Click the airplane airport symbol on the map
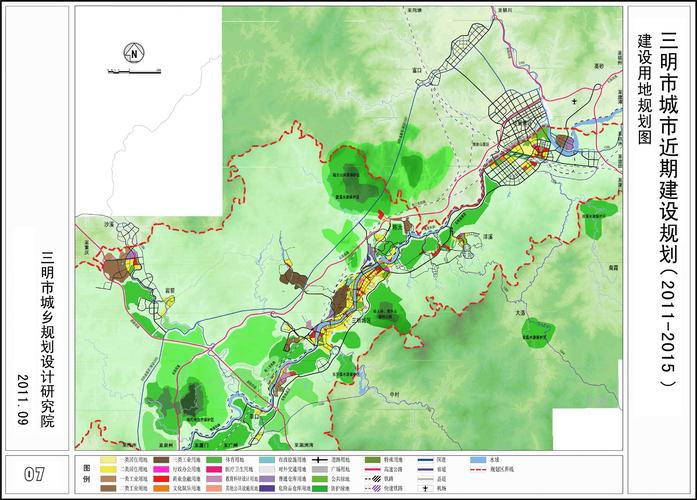This screenshot has height=500, width=697. pyautogui.click(x=572, y=102)
